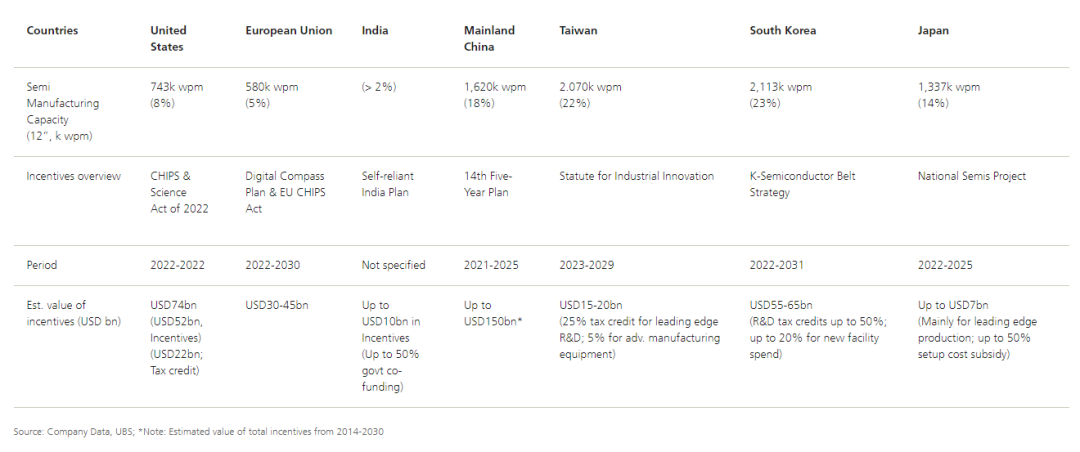
Task: Select the 'Taiwan' column header
Action: (578, 30)
